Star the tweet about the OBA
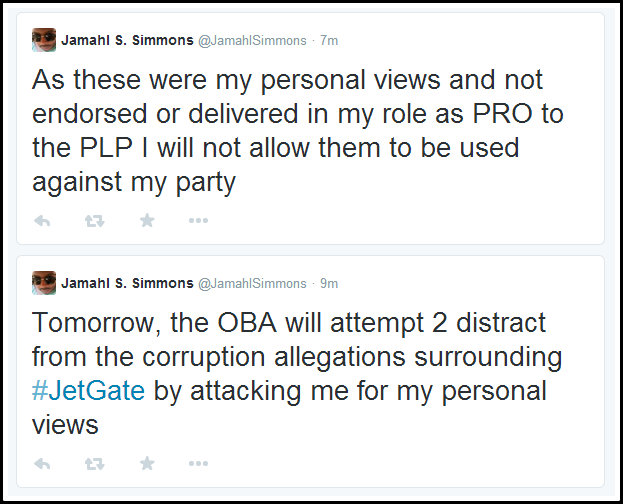 pos(147,464)
